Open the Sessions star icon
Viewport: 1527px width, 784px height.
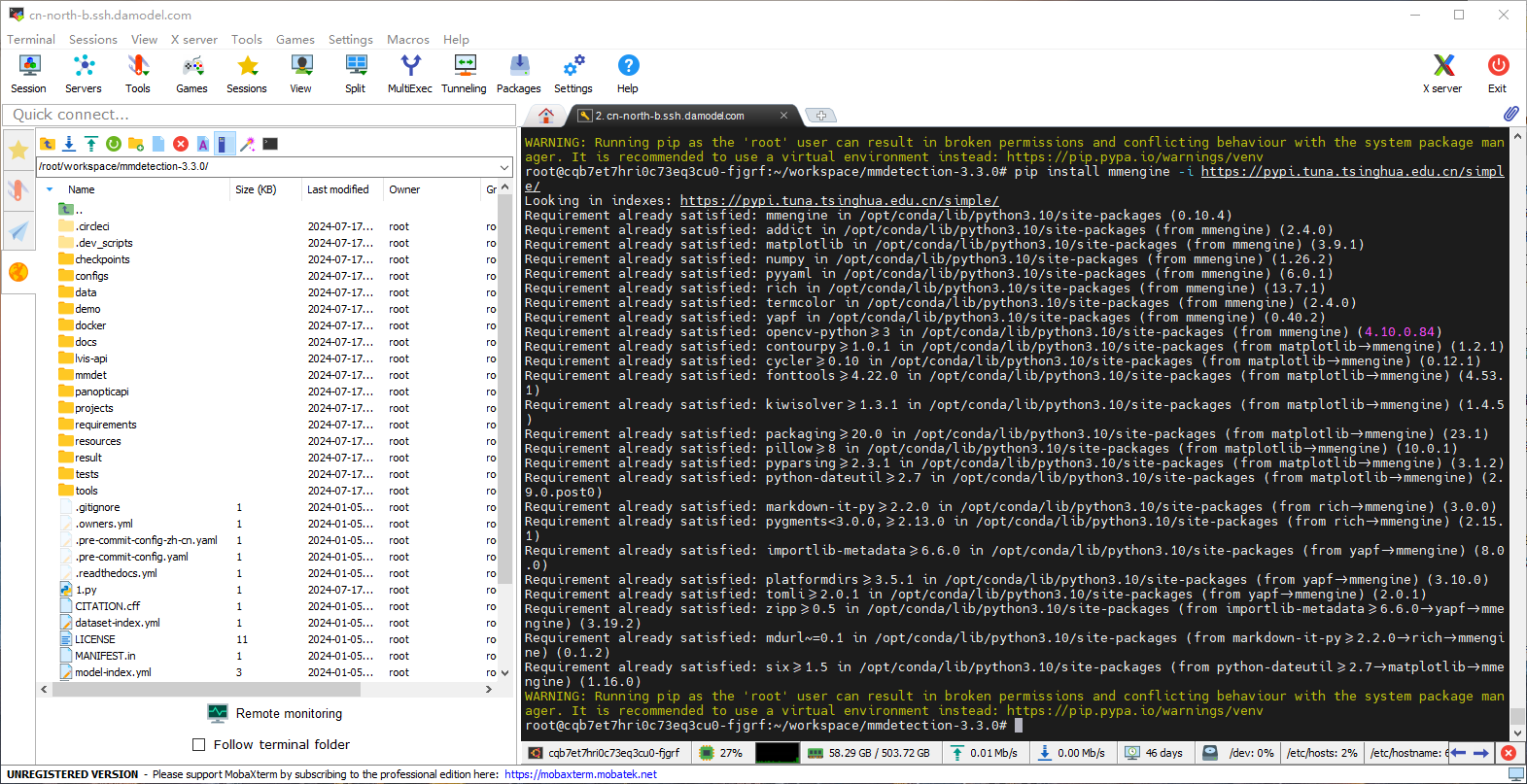click(247, 74)
